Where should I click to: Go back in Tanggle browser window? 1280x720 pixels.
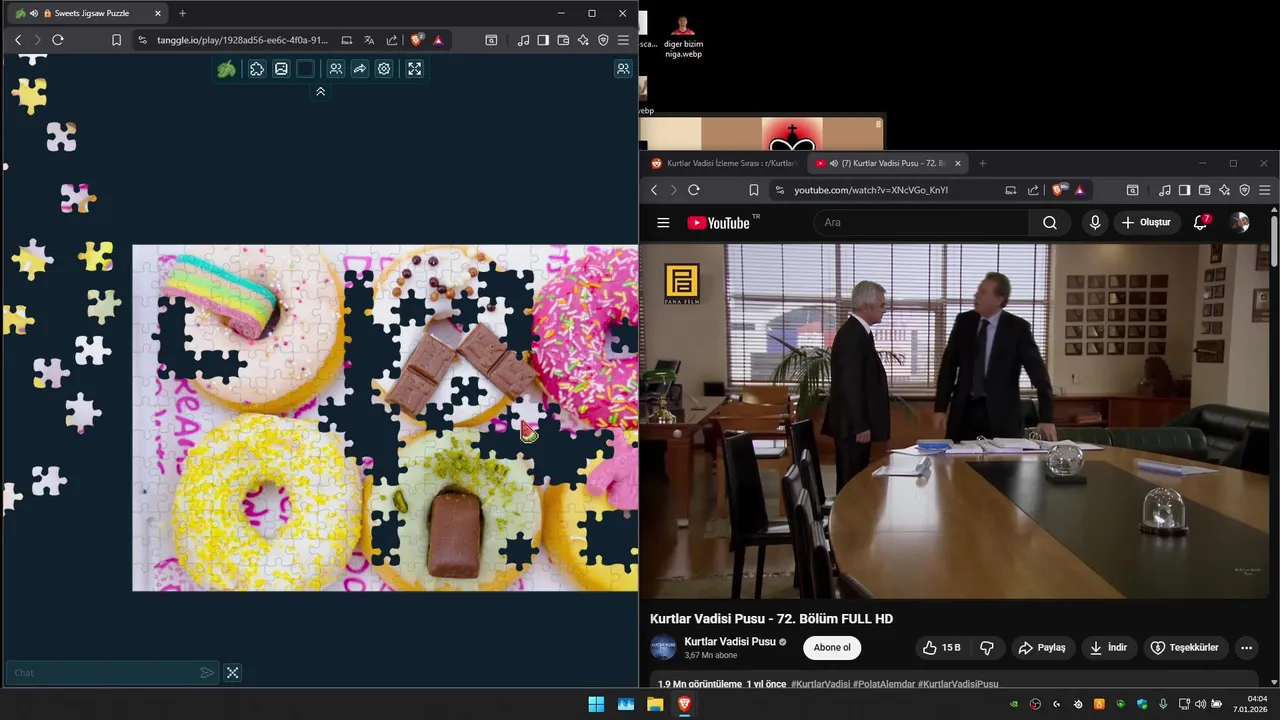click(18, 40)
